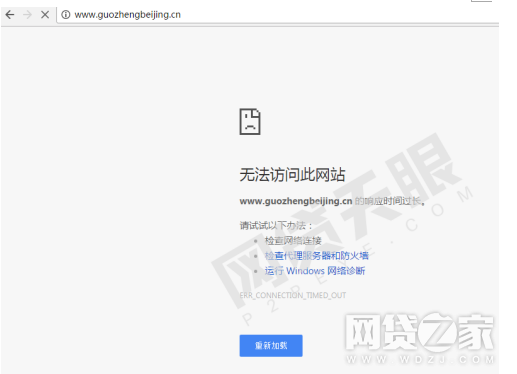Image resolution: width=517 pixels, height=374 pixels.
Task: Click the ERR_CONNECTION_TIMED_OUT error code
Action: pyautogui.click(x=293, y=295)
